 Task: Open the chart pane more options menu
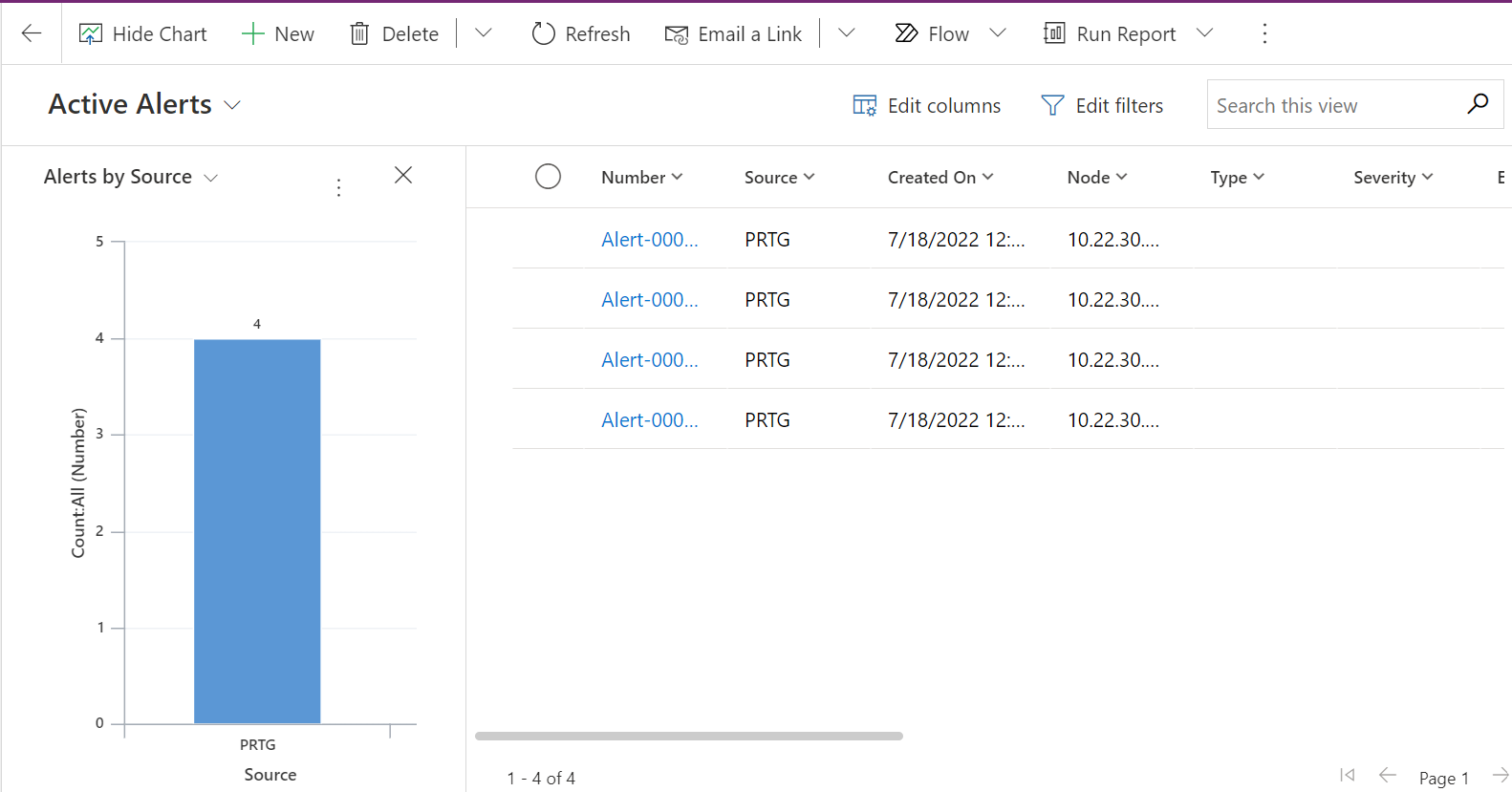(338, 187)
